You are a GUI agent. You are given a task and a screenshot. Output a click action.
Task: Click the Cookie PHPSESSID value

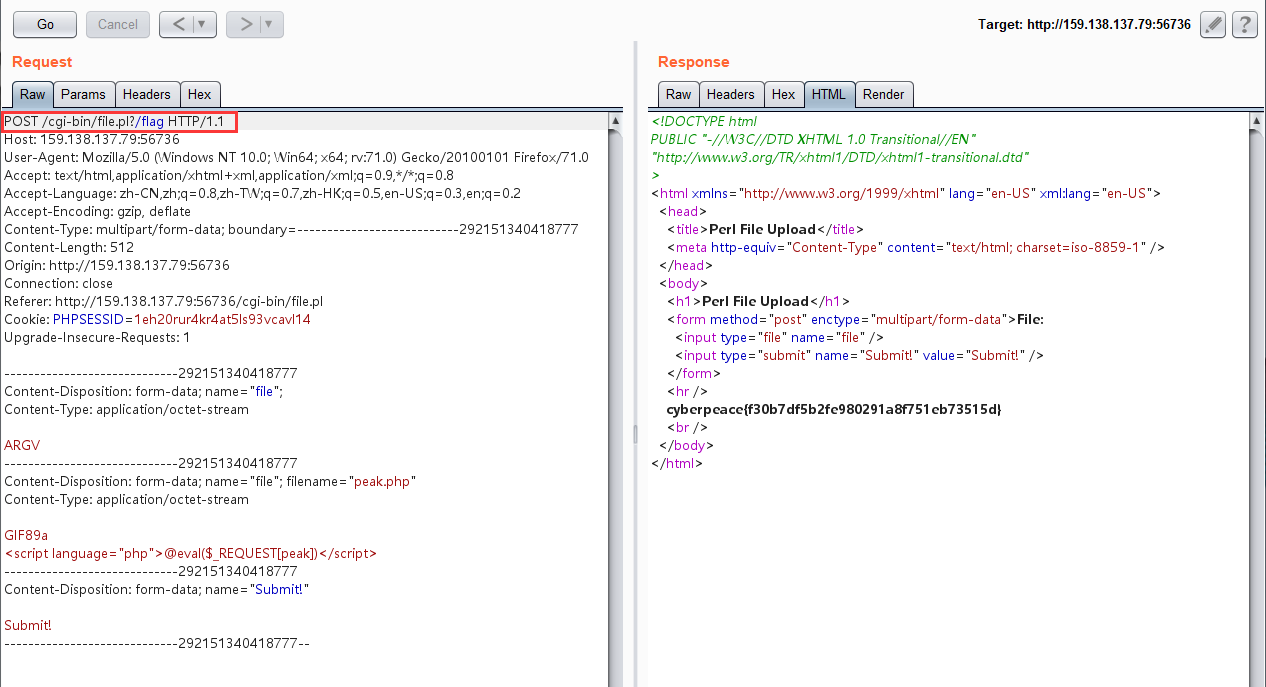[222, 320]
